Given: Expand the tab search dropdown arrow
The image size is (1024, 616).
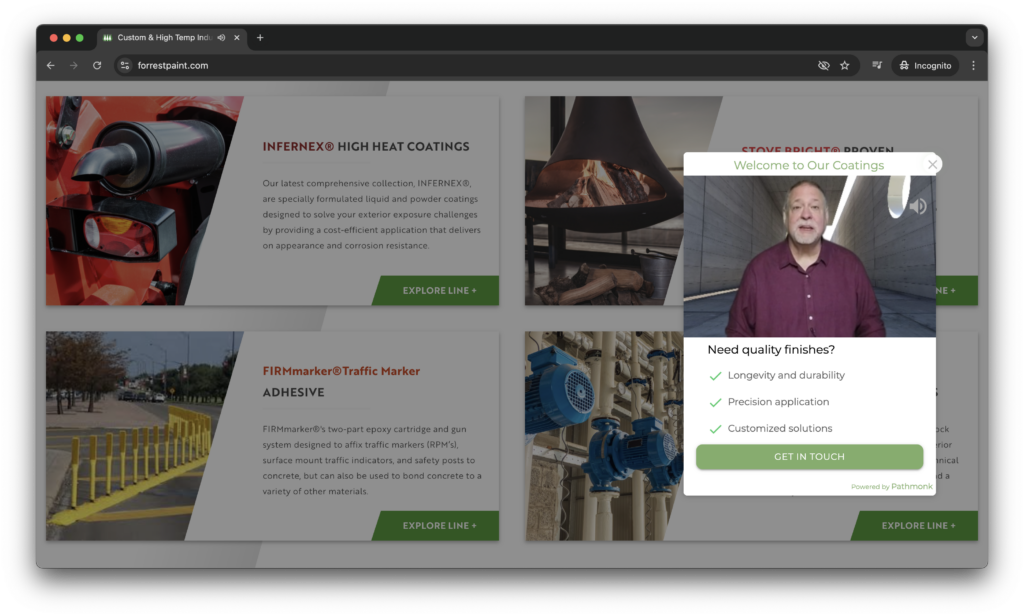Looking at the screenshot, I should click(x=974, y=38).
